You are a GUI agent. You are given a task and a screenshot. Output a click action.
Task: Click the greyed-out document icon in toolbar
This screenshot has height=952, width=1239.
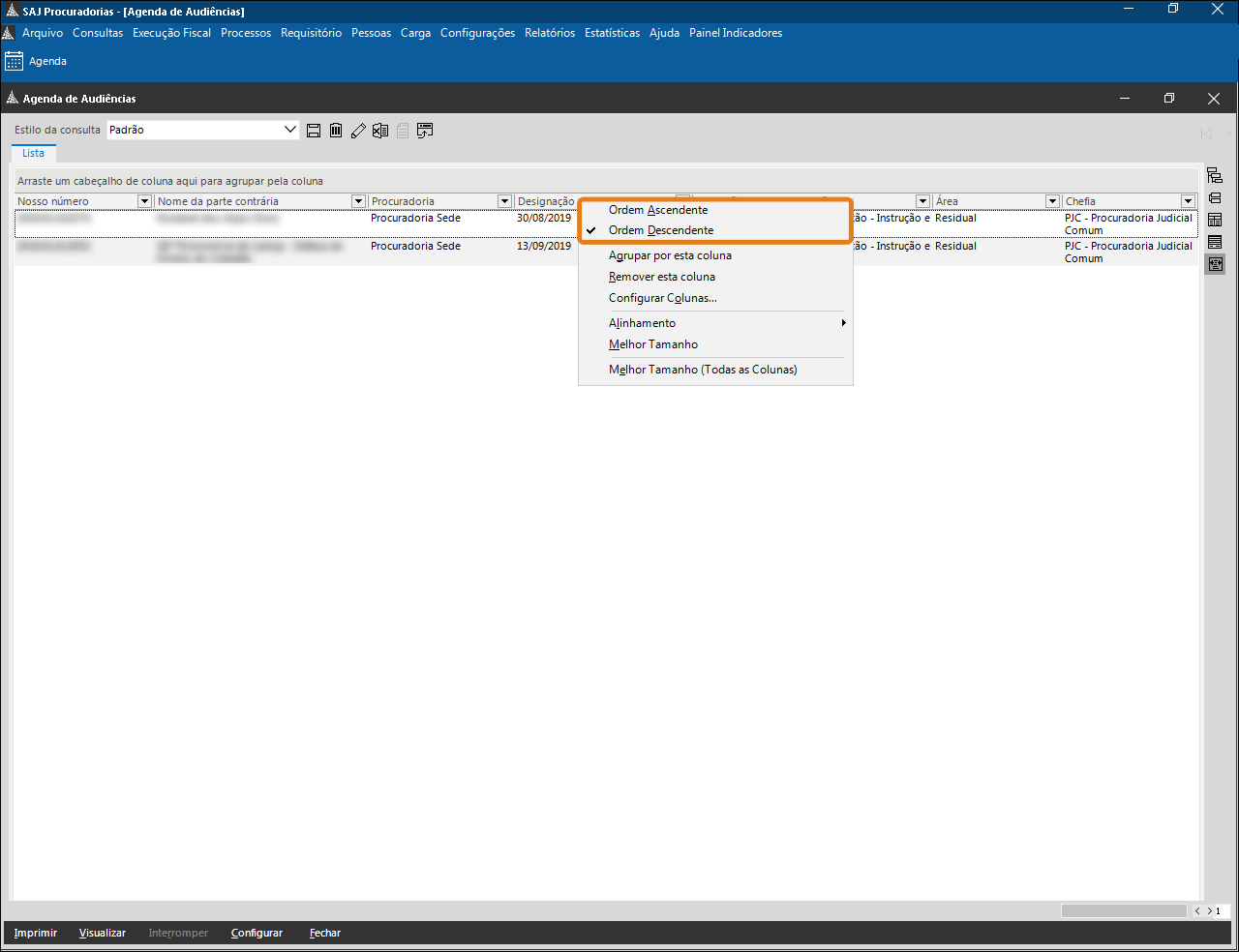403,131
